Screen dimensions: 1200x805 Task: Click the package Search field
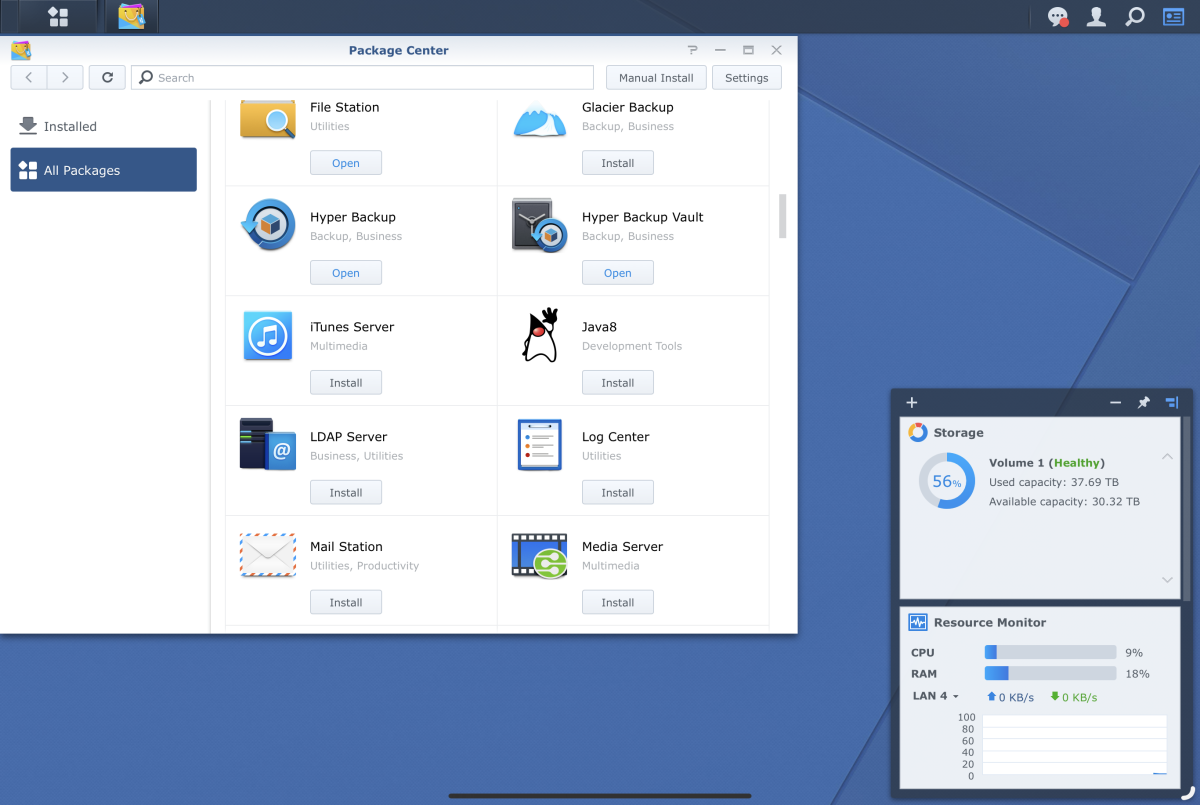(x=362, y=78)
